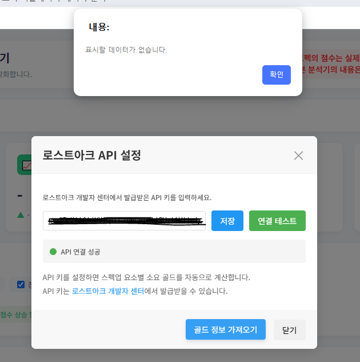Close the 로스트아크 API 설정 dialog with the X icon
360x362 pixels.
click(298, 156)
